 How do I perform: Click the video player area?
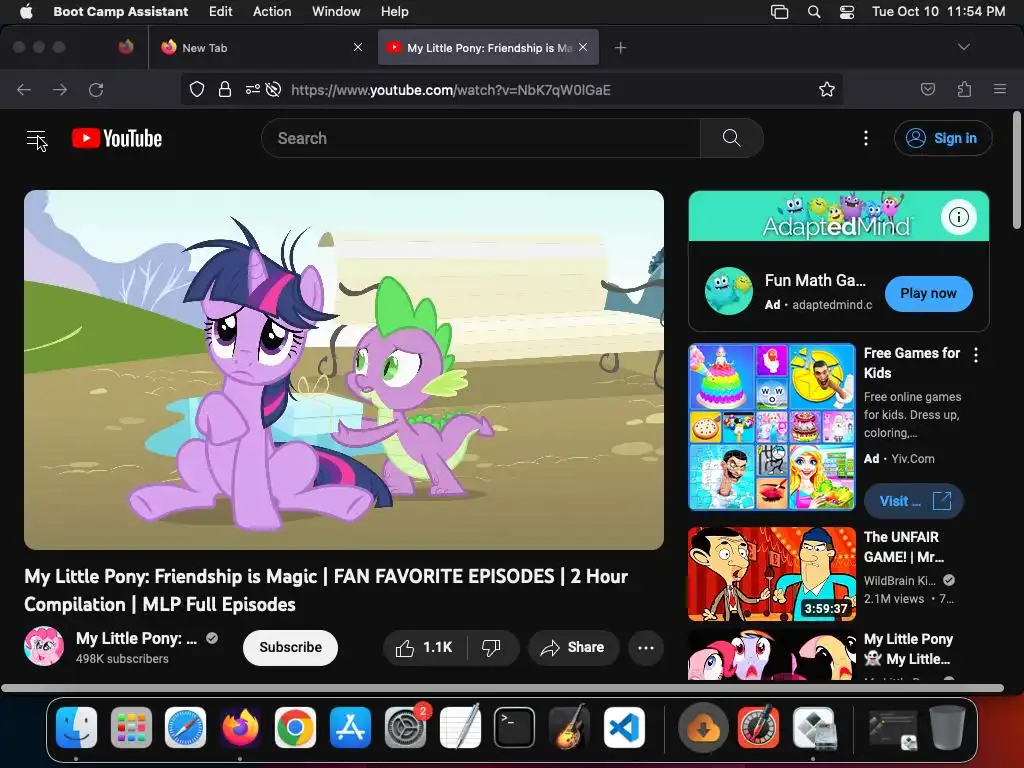pyautogui.click(x=344, y=370)
